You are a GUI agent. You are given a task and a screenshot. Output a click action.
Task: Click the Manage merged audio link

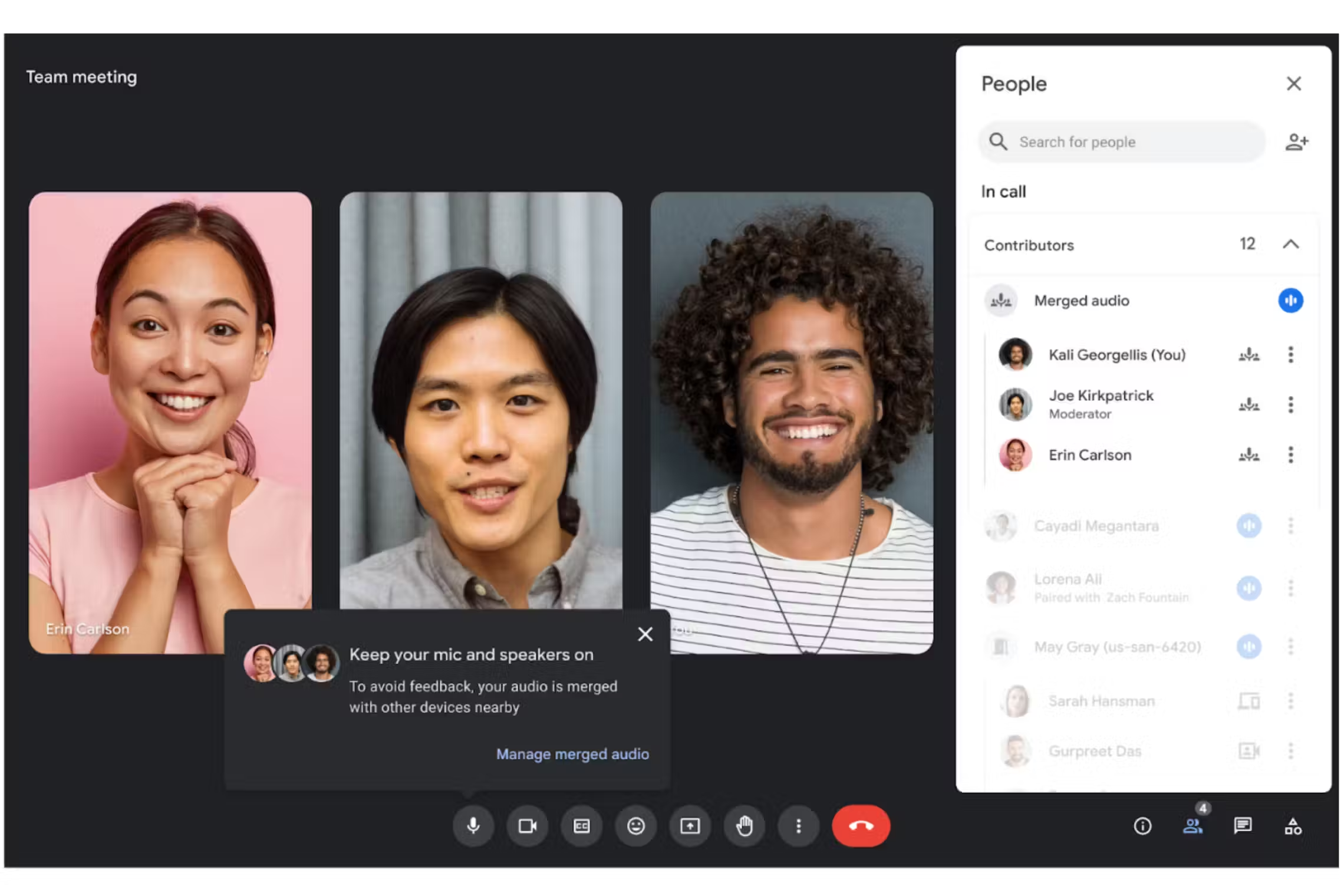point(572,754)
